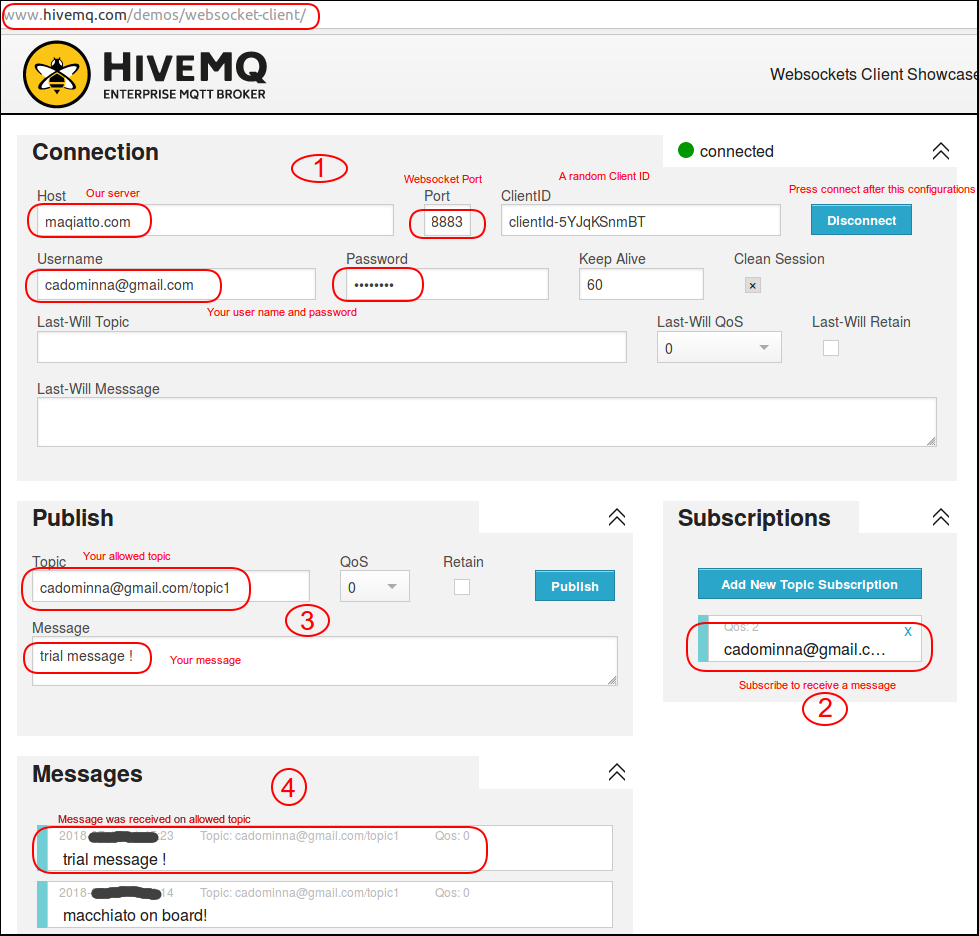Click the HiveMQ bee logo
979x936 pixels.
click(x=57, y=74)
